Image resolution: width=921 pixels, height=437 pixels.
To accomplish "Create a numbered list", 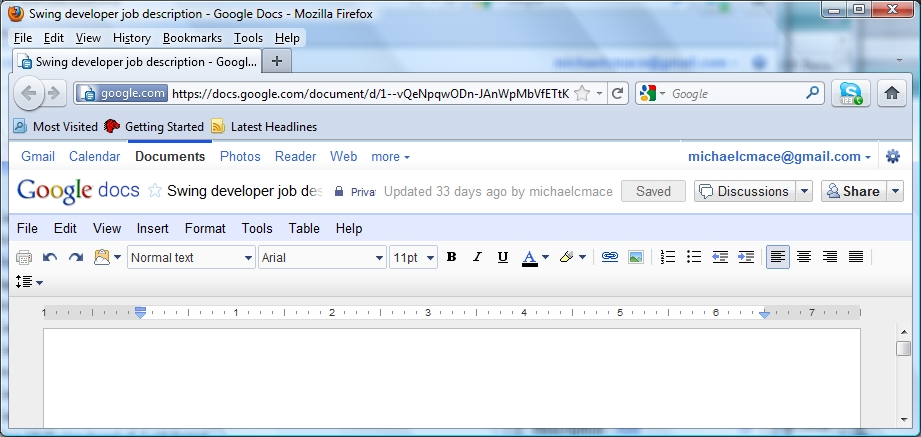I will coord(668,257).
